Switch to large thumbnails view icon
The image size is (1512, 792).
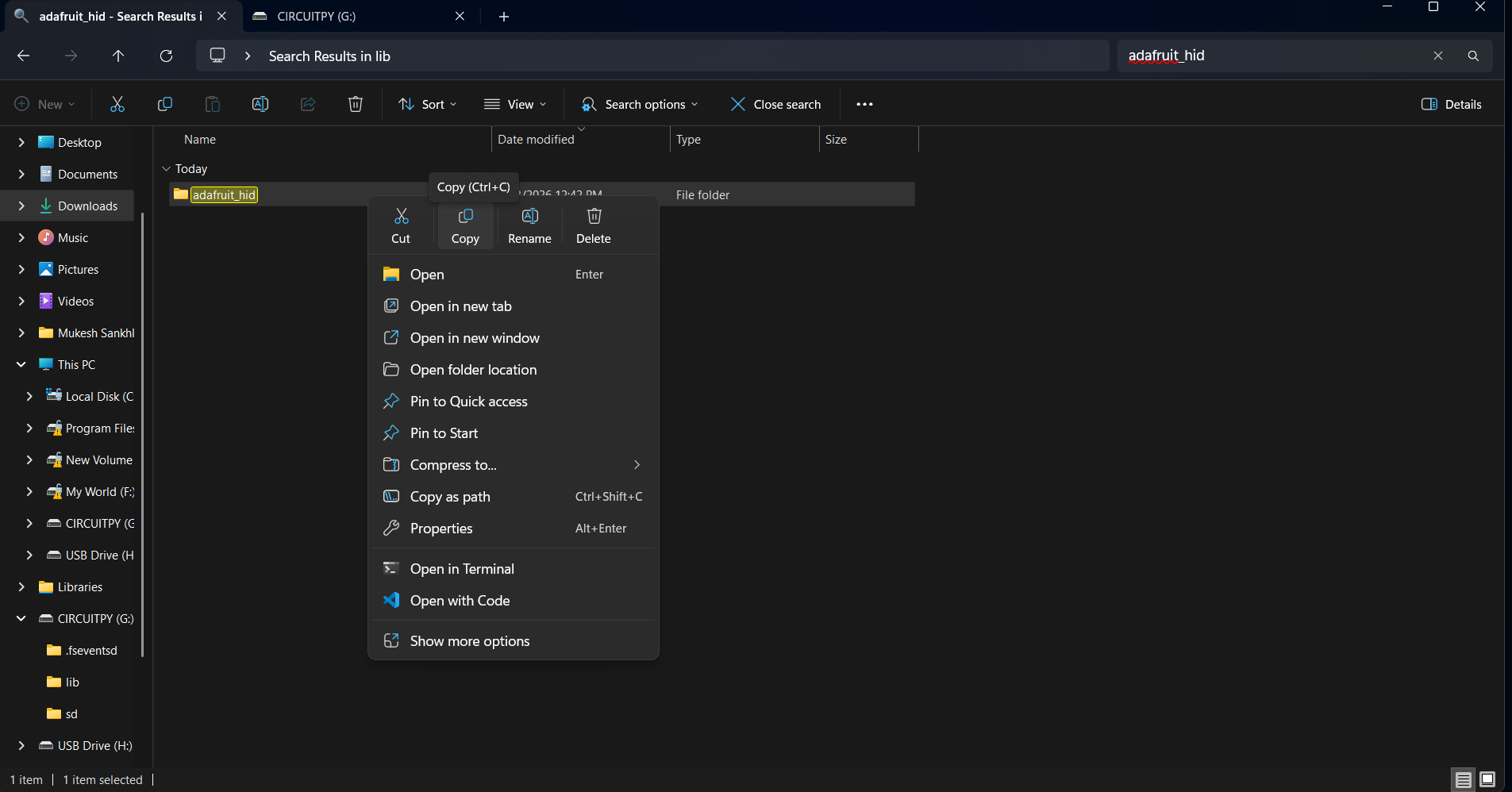coord(1487,779)
